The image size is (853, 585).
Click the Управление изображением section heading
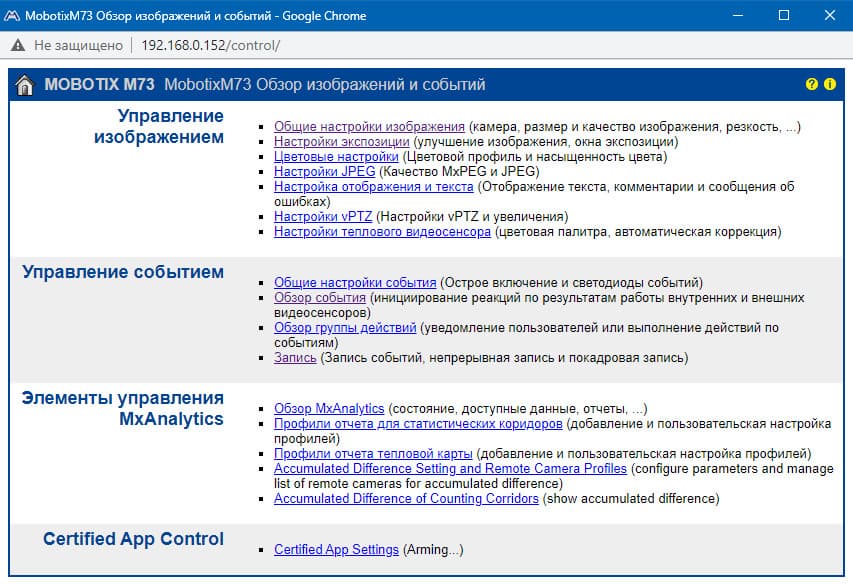point(159,126)
